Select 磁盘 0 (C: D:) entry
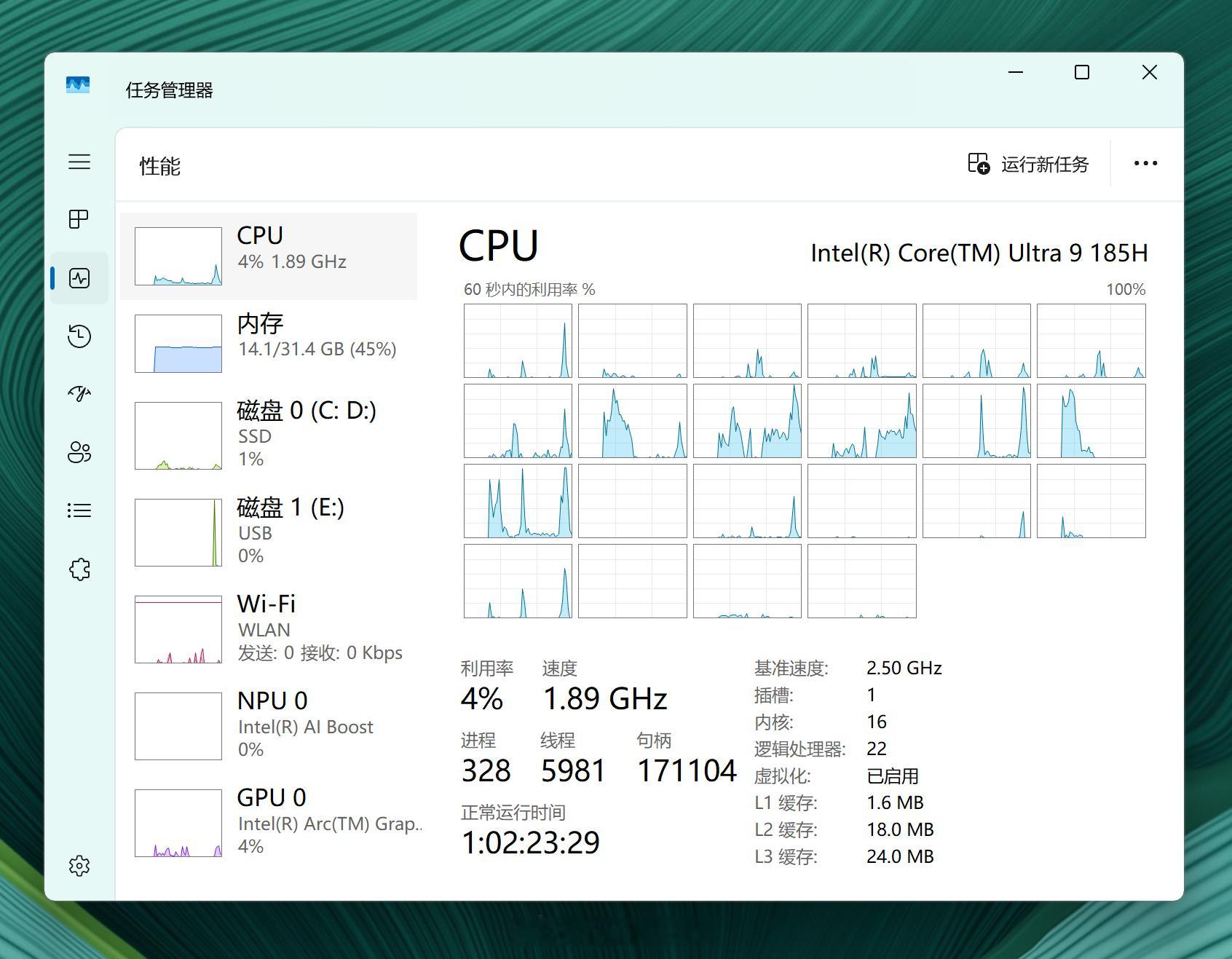 (269, 435)
